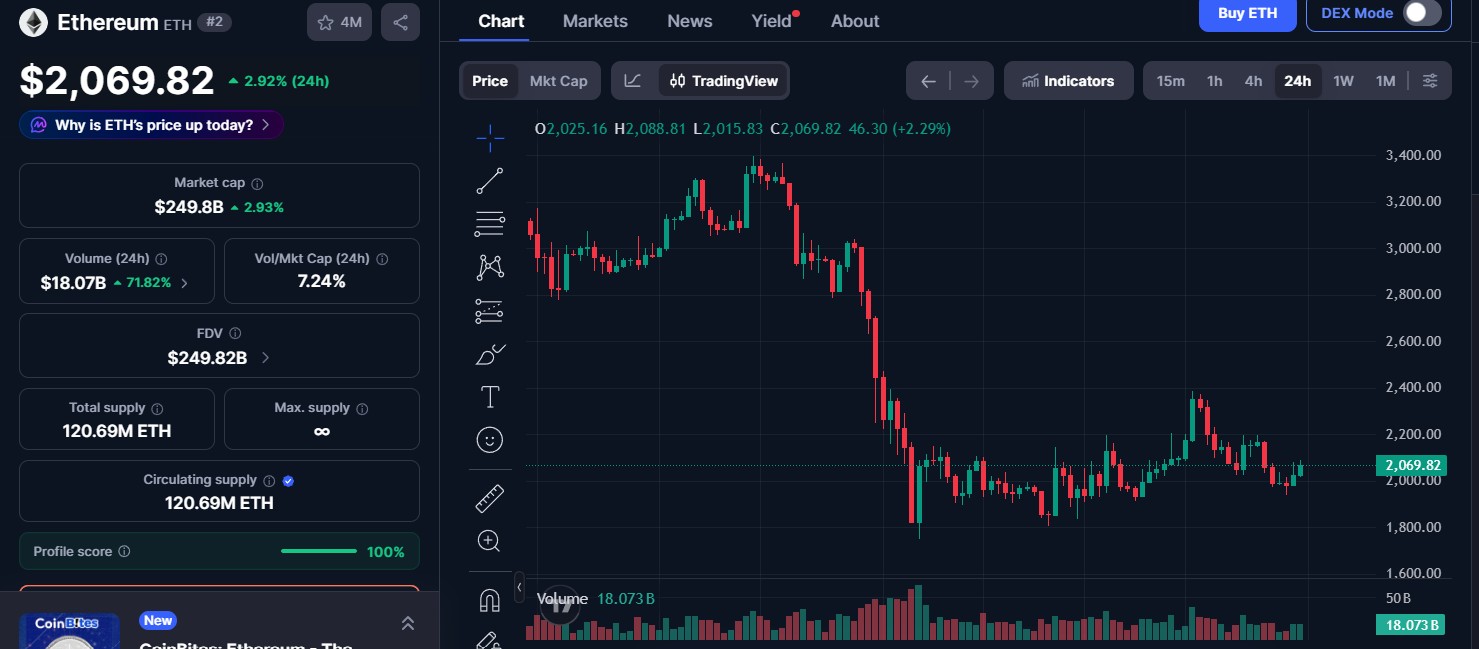Select the Text annotation tool

coord(489,396)
